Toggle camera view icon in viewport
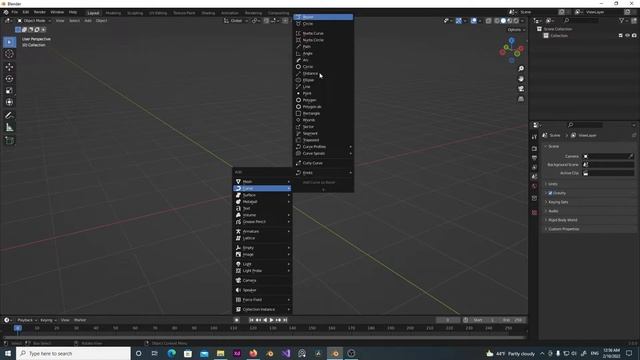640x360 pixels. (521, 89)
